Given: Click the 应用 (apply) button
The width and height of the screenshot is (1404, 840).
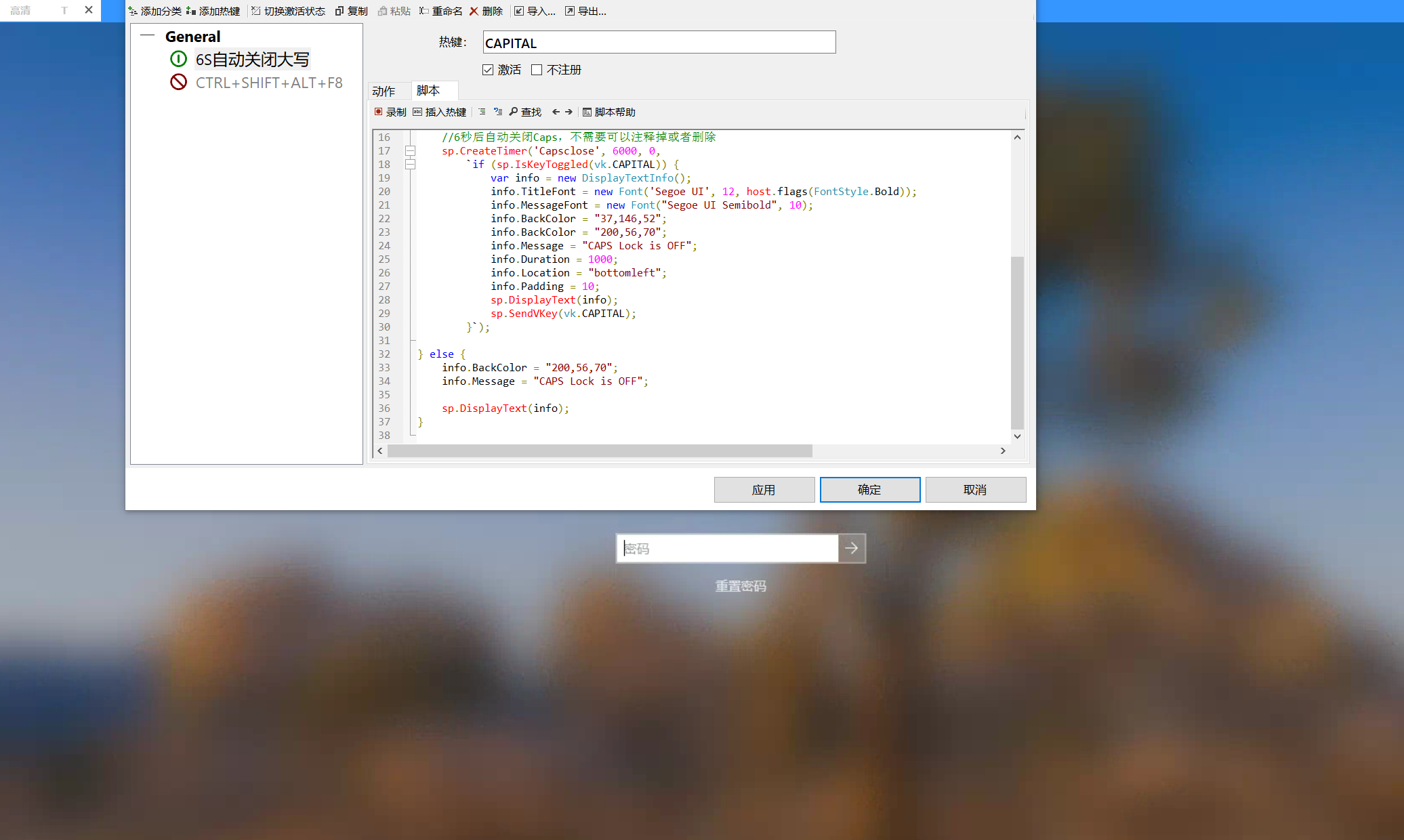Looking at the screenshot, I should click(764, 489).
